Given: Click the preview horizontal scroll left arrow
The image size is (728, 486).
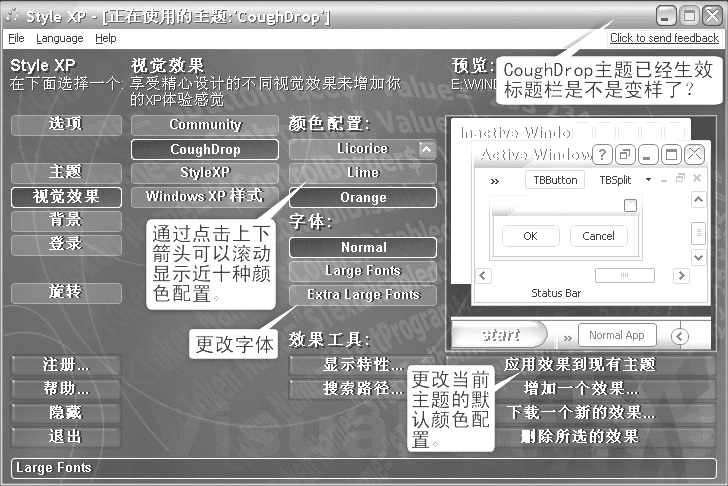Looking at the screenshot, I should pos(483,275).
